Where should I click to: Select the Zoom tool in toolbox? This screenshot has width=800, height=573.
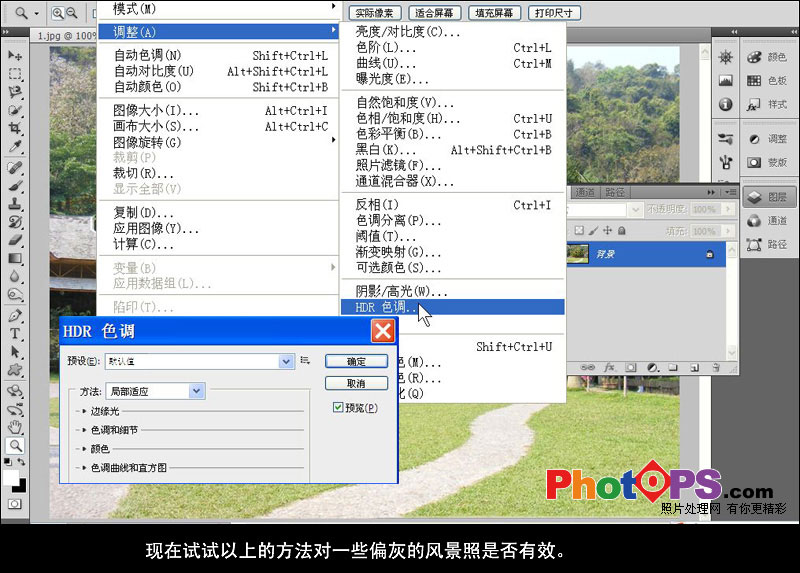(x=15, y=445)
